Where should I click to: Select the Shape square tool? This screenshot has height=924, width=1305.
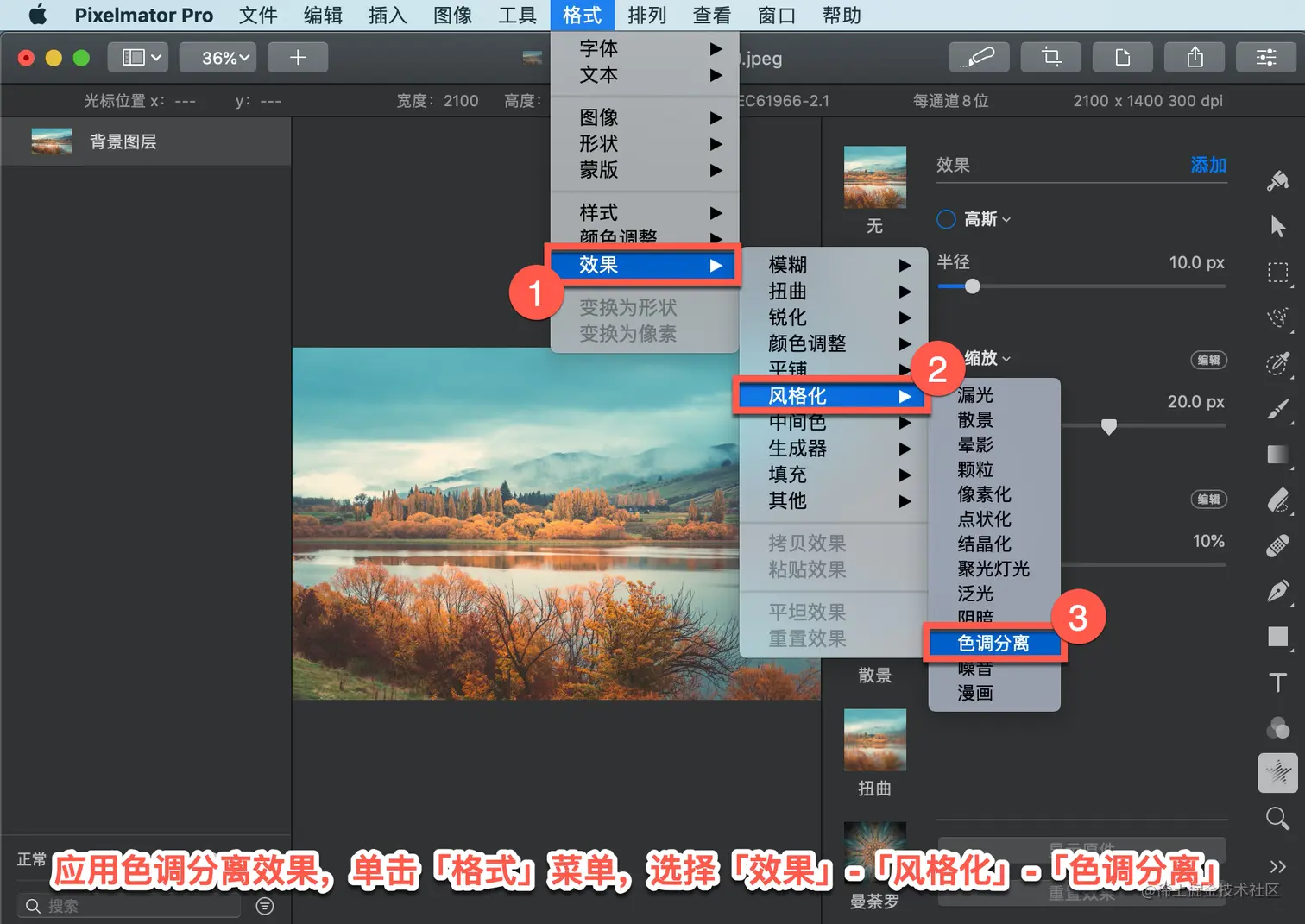tap(1278, 637)
